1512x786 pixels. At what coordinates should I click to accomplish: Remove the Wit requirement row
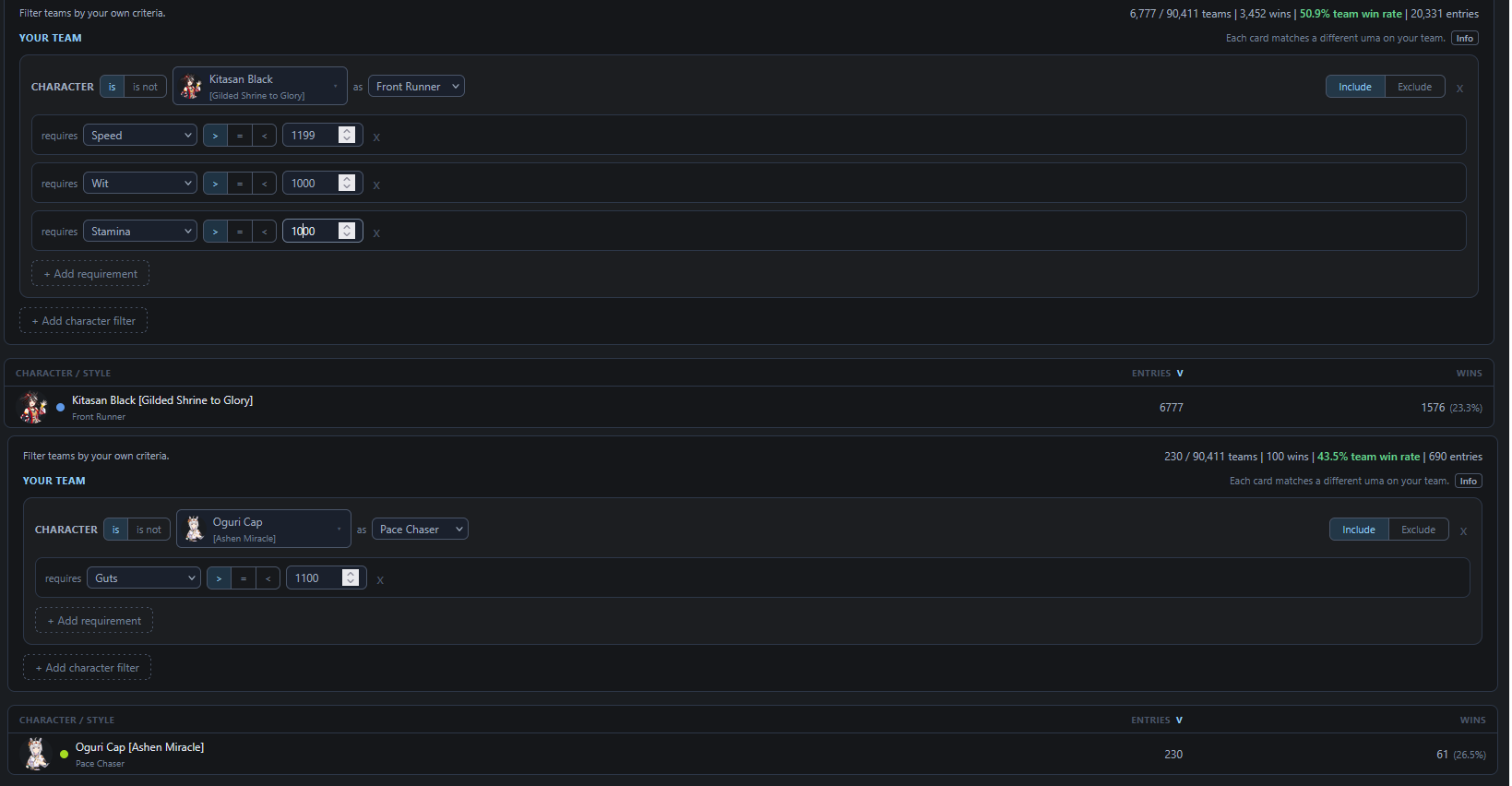point(376,185)
